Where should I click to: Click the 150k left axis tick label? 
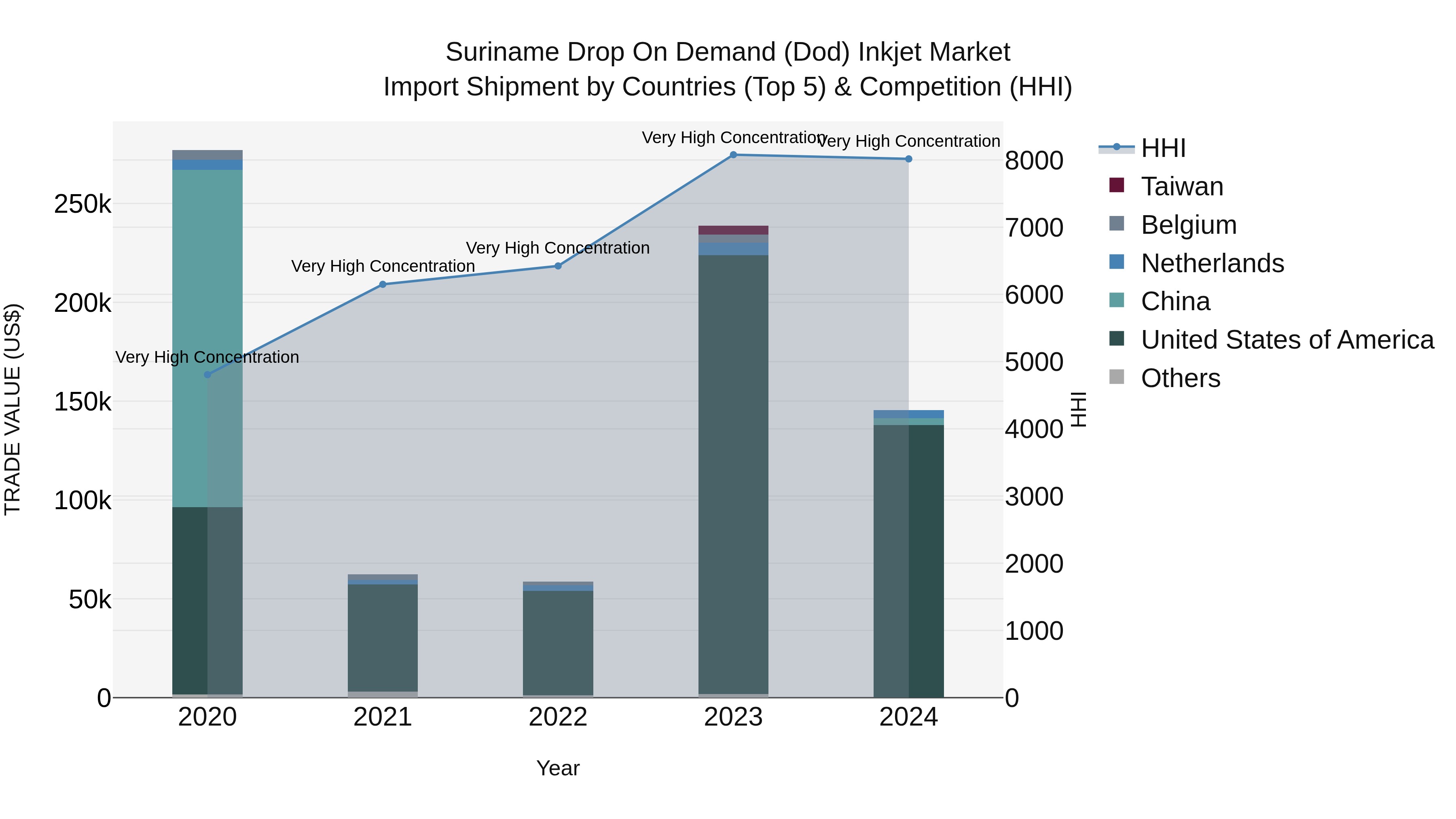tap(83, 402)
